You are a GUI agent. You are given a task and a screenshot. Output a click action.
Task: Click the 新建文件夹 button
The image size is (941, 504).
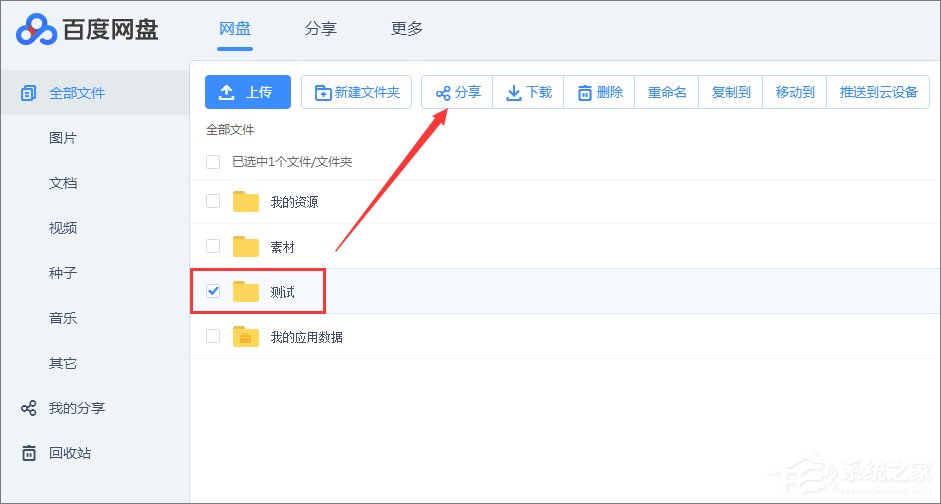(356, 92)
